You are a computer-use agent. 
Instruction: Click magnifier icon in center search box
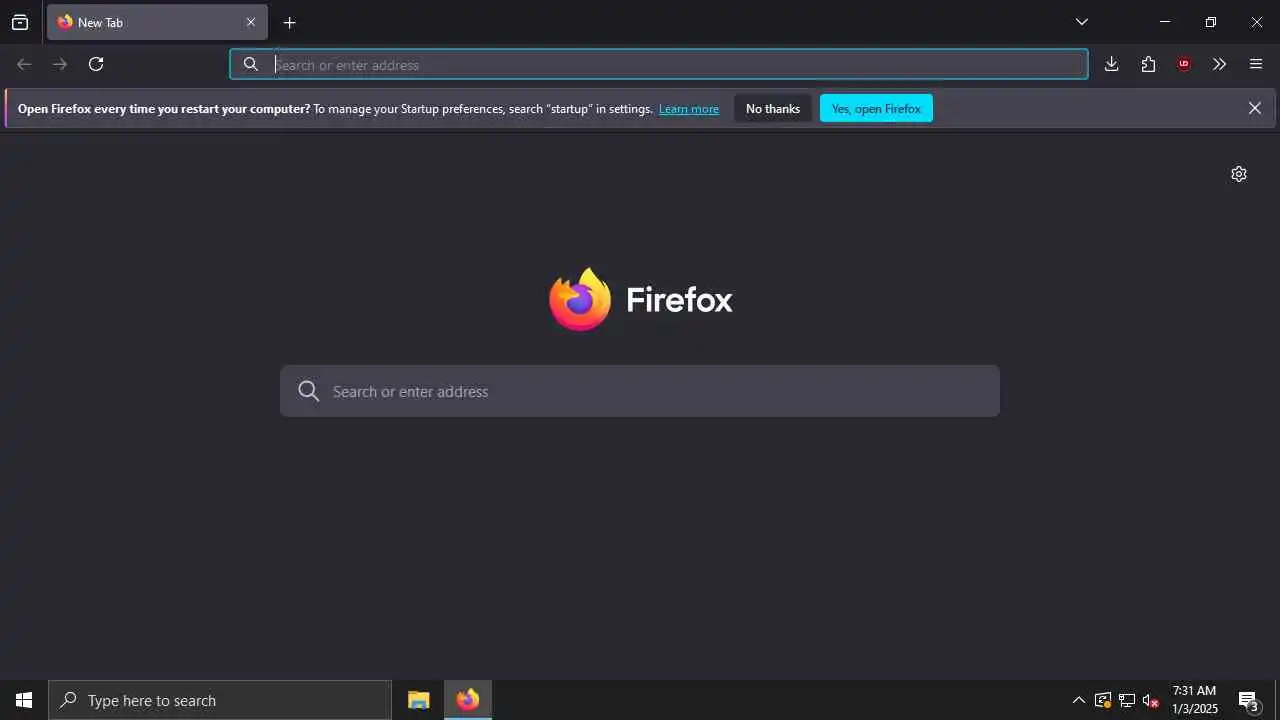(x=309, y=391)
